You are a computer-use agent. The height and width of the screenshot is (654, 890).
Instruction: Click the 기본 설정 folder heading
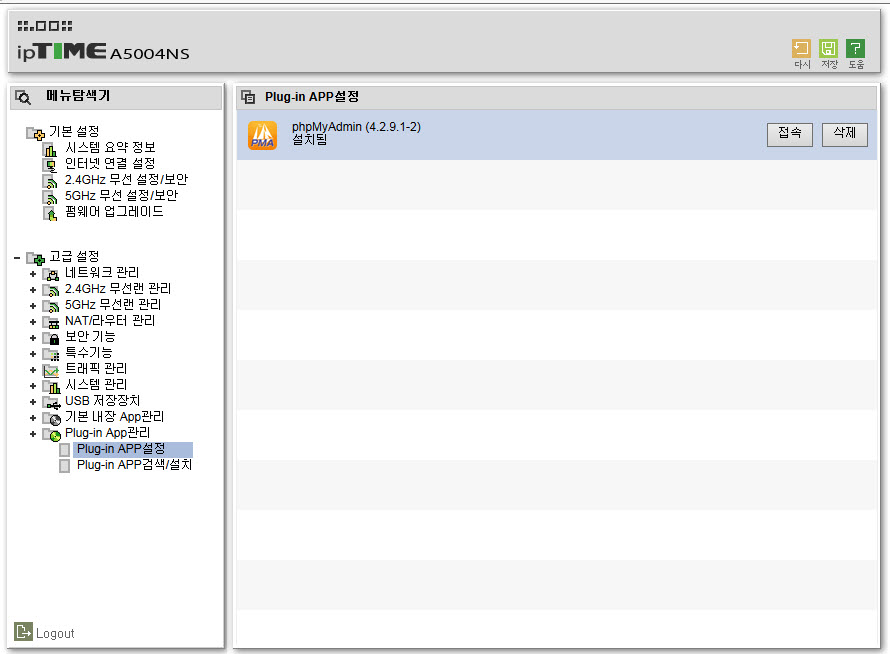(x=74, y=132)
